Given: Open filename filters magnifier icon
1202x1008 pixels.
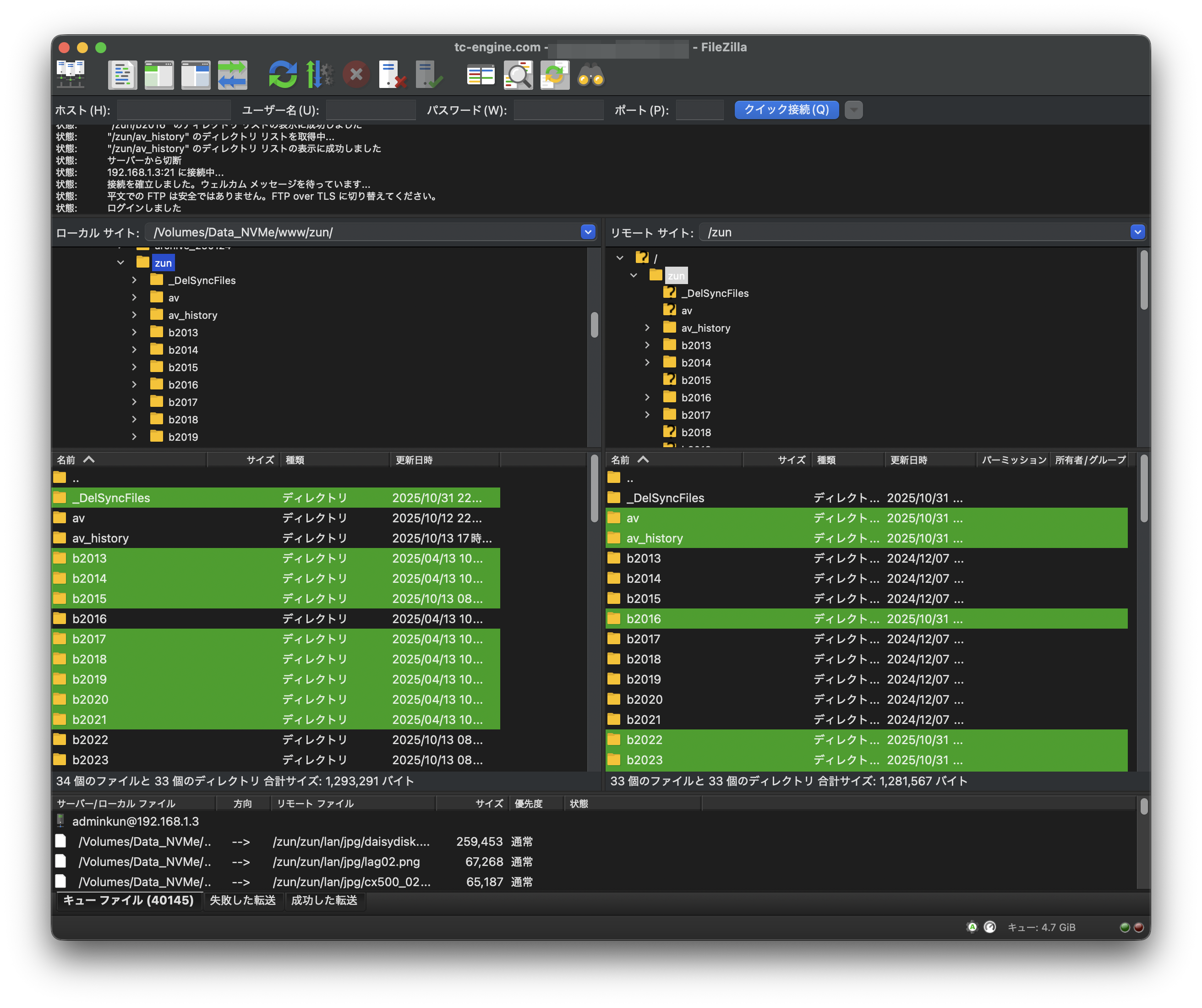Looking at the screenshot, I should [x=518, y=74].
